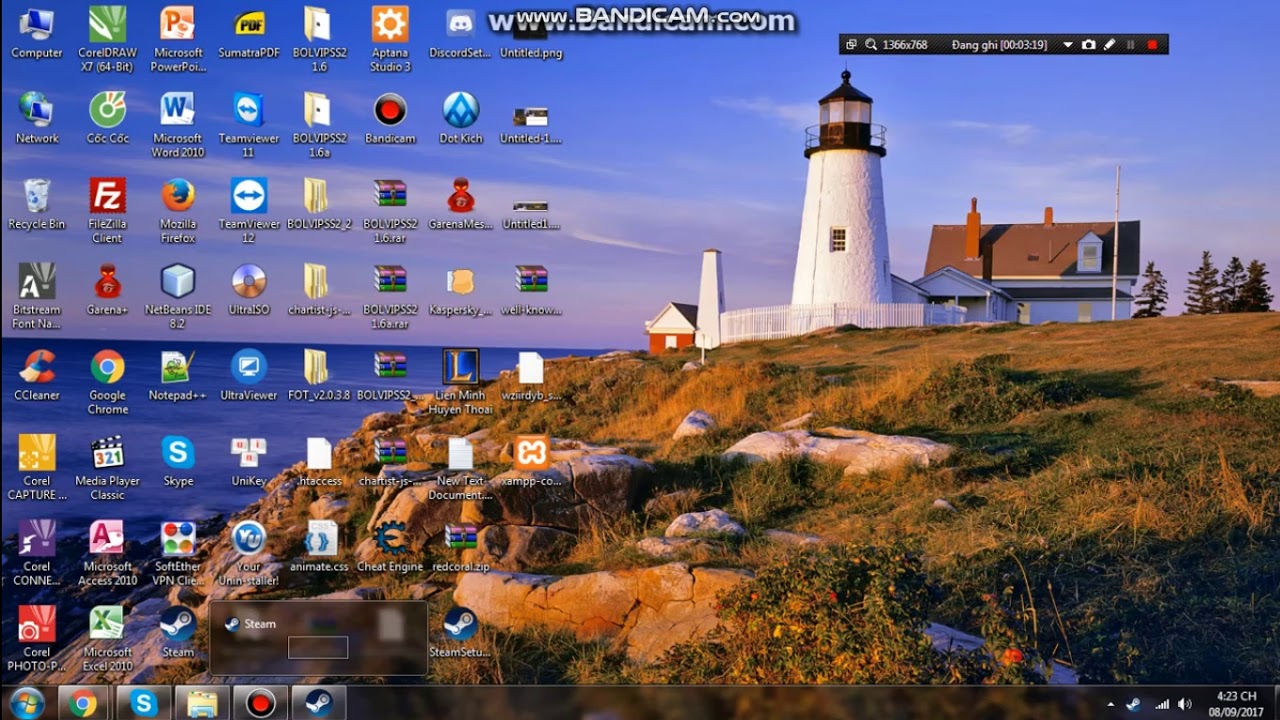
Task: Click the Bandicam magnifier icon
Action: point(871,45)
